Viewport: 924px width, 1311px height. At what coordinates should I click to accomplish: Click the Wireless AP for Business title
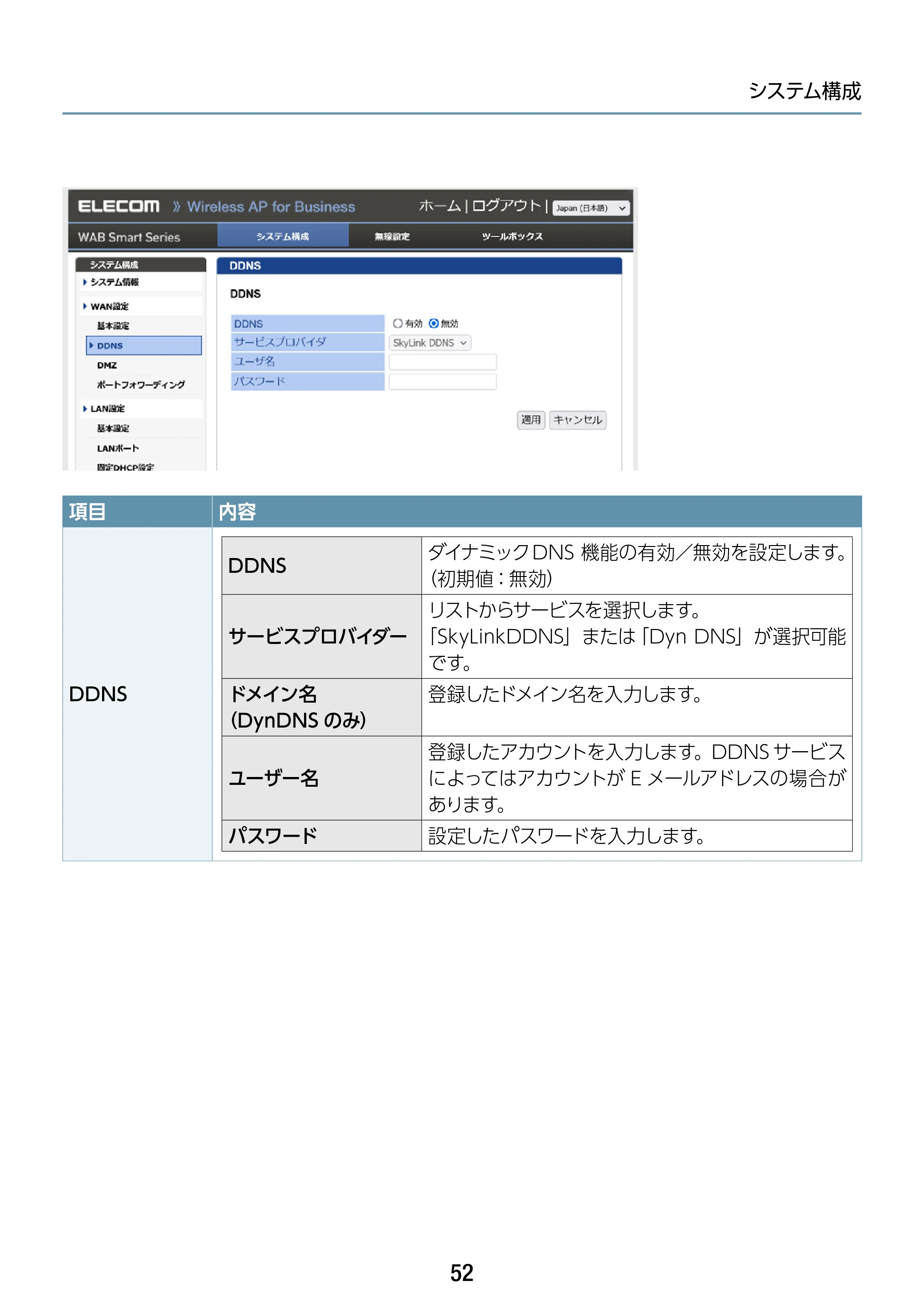pyautogui.click(x=271, y=206)
